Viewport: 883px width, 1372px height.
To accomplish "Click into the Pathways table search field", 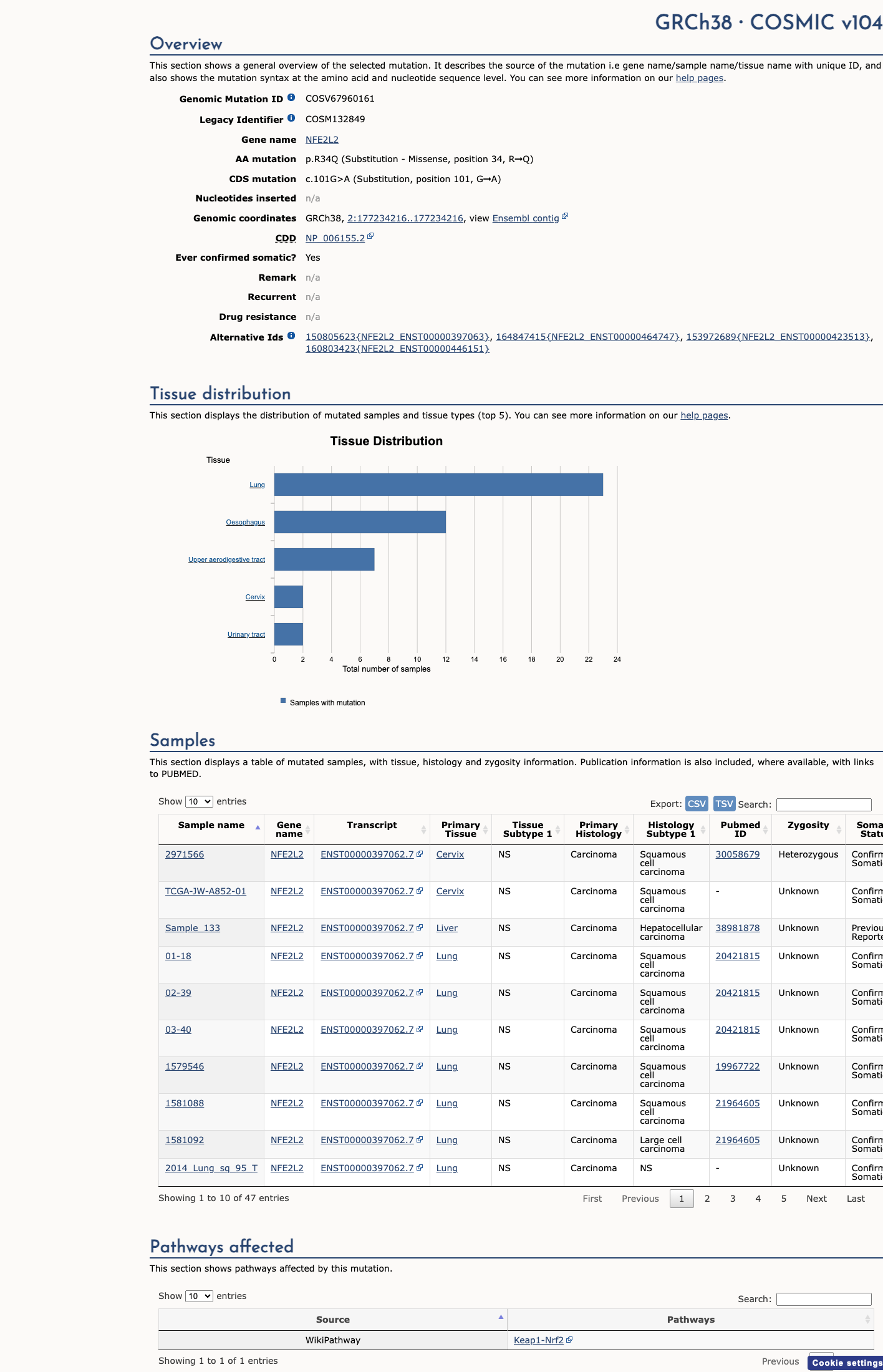I will 824,1299.
